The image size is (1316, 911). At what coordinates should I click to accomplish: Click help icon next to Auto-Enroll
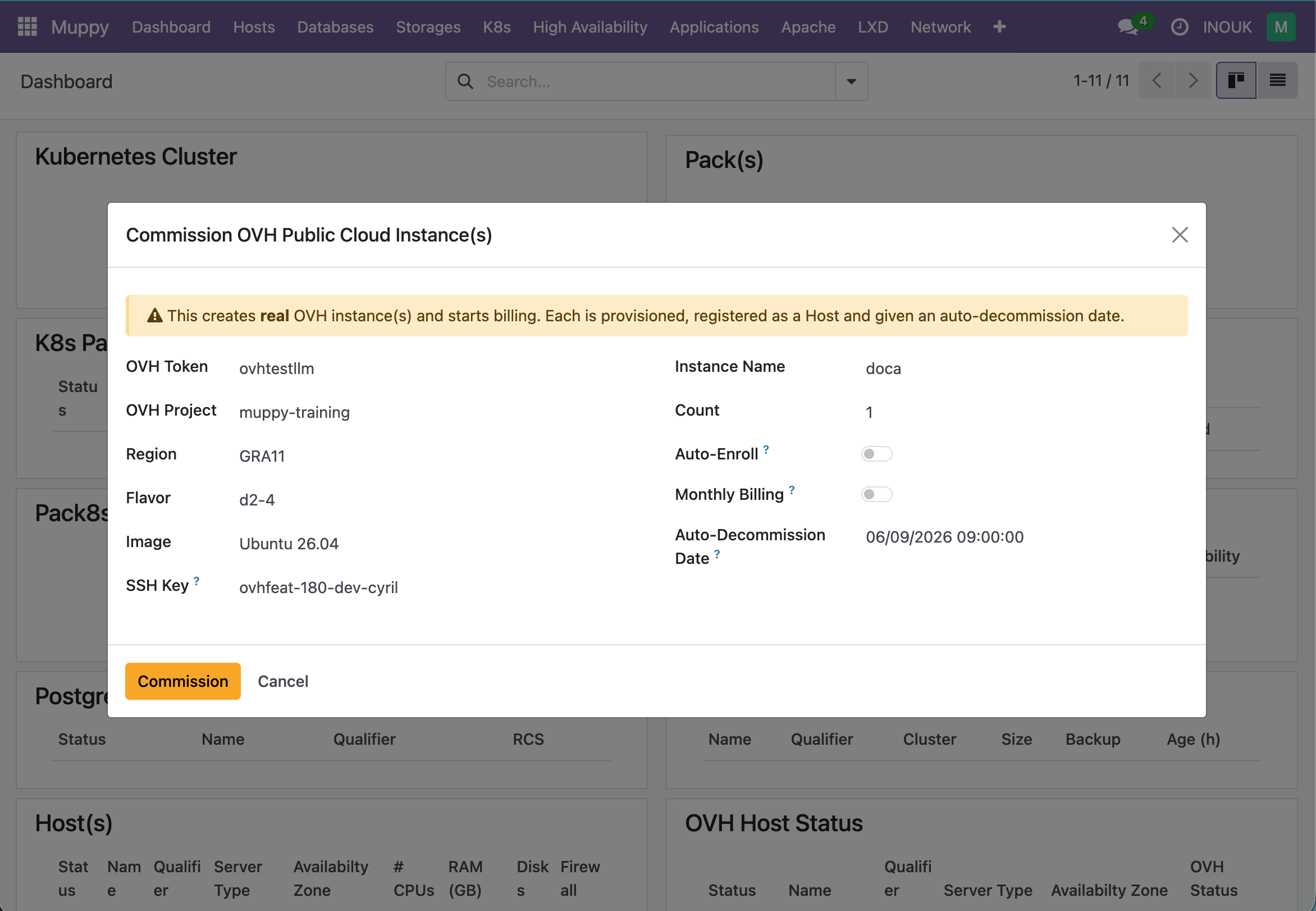tap(766, 449)
